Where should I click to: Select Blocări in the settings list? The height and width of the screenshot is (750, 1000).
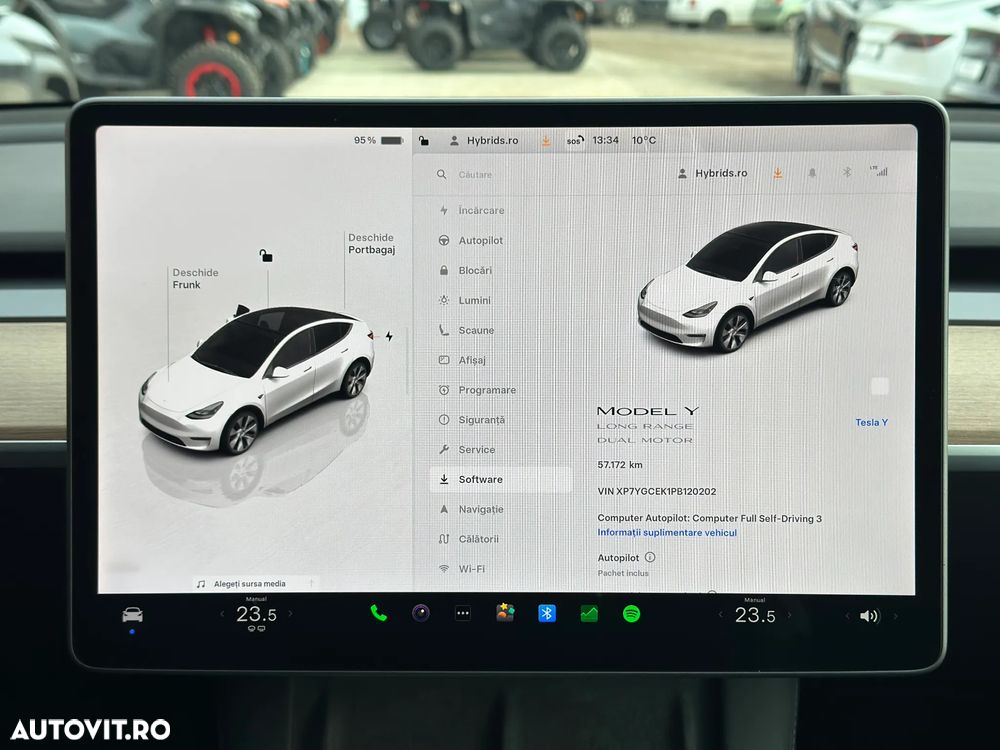coord(466,270)
